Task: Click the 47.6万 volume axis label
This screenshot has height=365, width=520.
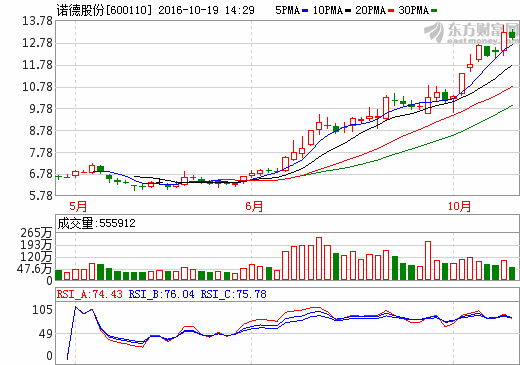Action: pos(35,269)
